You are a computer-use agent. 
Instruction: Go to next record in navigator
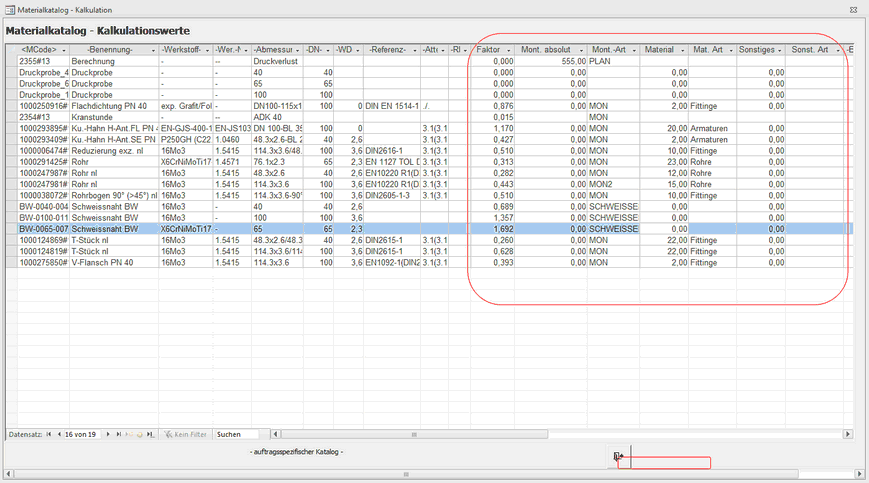[x=108, y=435]
